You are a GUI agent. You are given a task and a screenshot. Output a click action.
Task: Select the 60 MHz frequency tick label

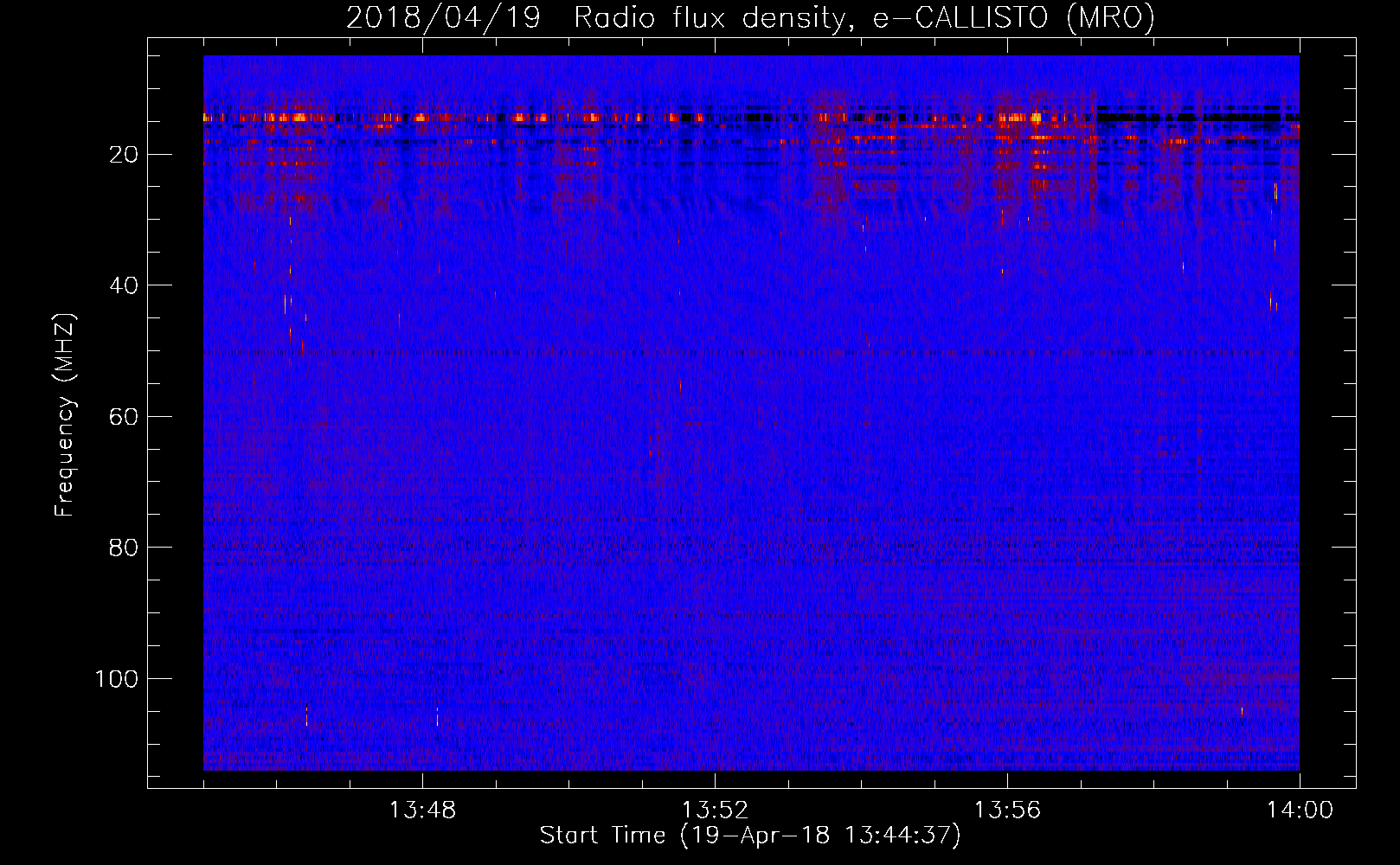pyautogui.click(x=124, y=417)
